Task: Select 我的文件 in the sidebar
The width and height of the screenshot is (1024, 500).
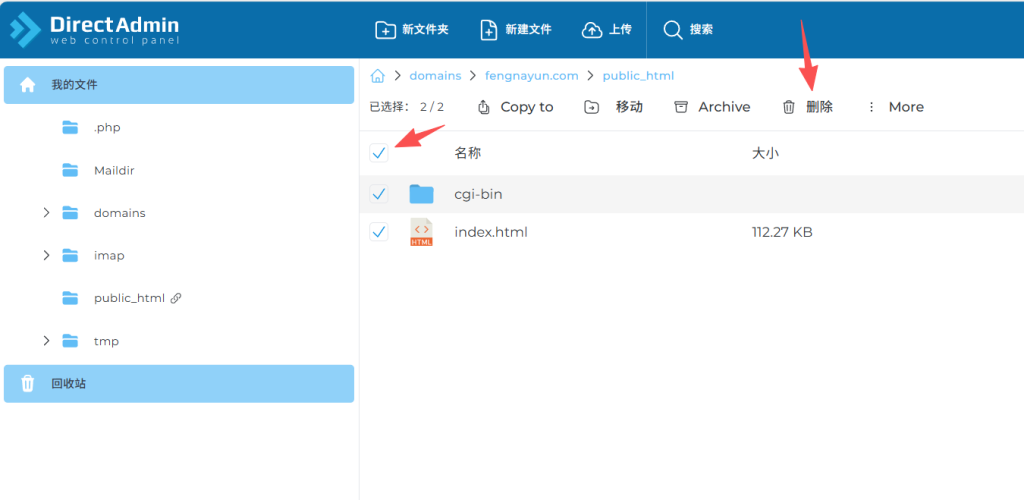Action: (74, 85)
